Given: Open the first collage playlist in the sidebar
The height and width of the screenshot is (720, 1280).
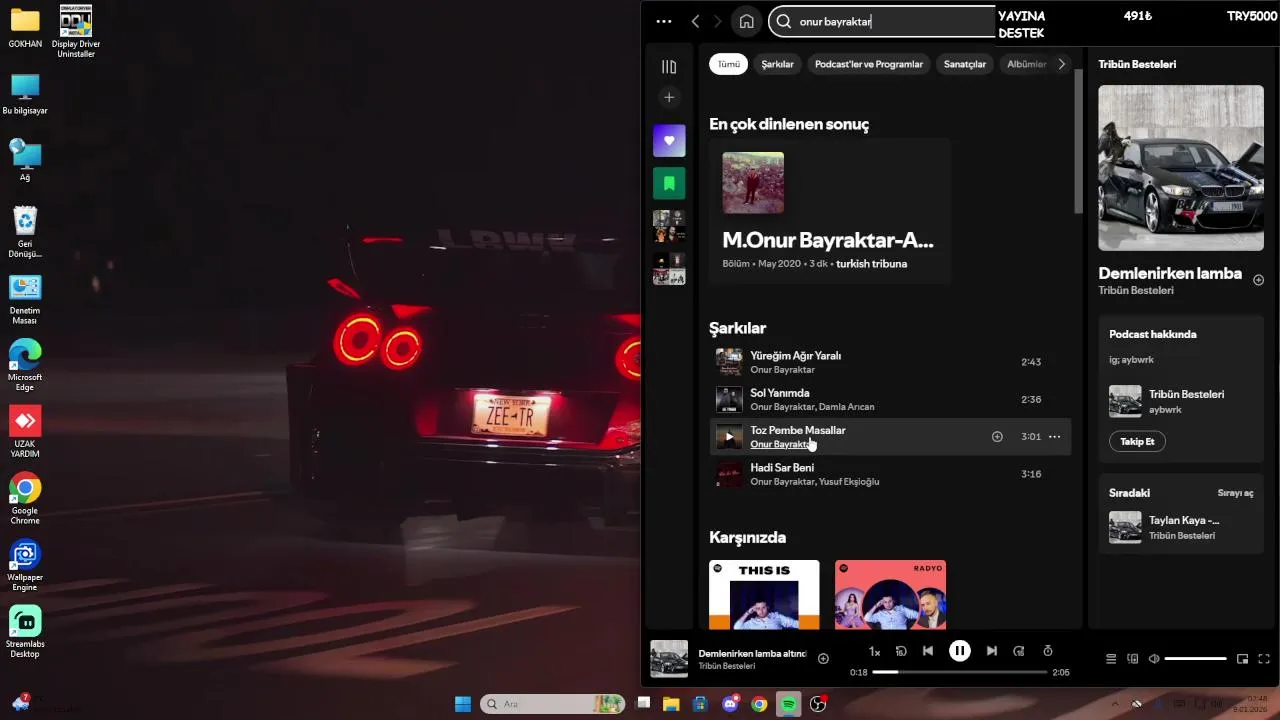Looking at the screenshot, I should (x=669, y=226).
